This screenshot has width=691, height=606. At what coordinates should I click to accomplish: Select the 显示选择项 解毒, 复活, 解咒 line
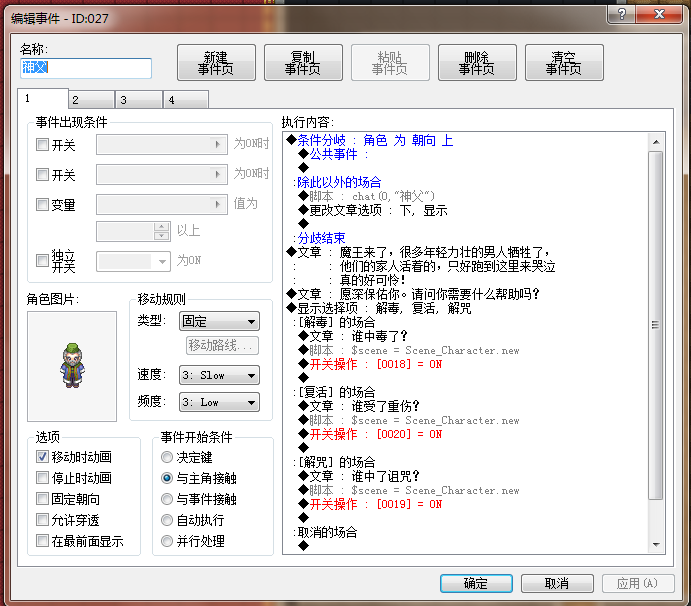379,308
